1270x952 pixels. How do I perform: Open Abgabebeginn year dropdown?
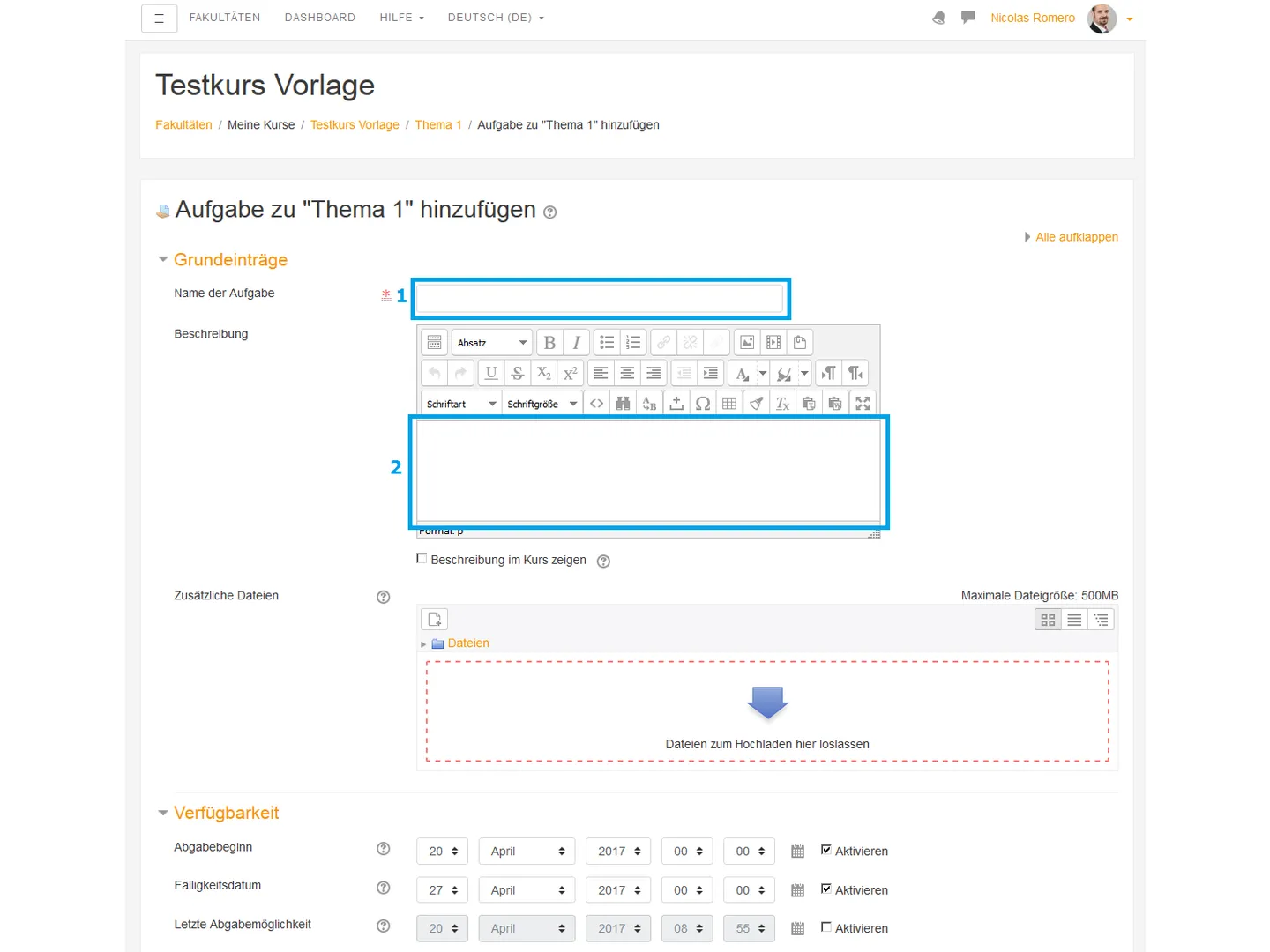tap(618, 852)
